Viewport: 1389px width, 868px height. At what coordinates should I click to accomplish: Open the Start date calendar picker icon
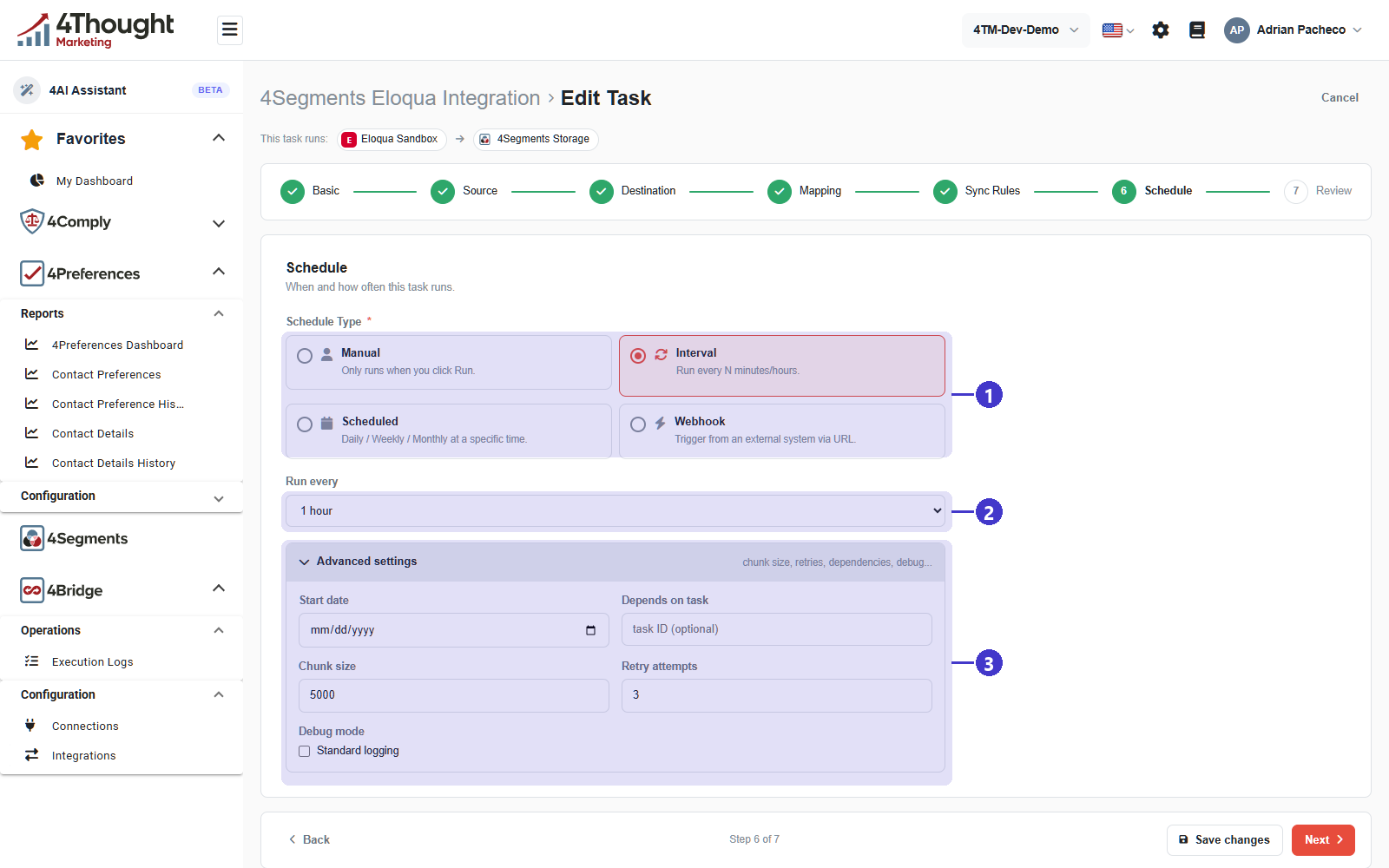[591, 630]
